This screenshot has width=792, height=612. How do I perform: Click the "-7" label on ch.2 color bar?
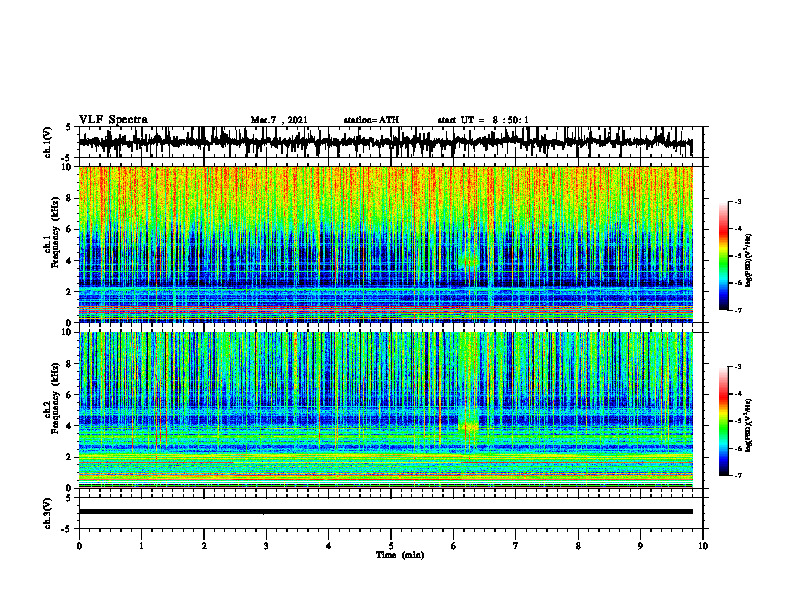pos(737,475)
